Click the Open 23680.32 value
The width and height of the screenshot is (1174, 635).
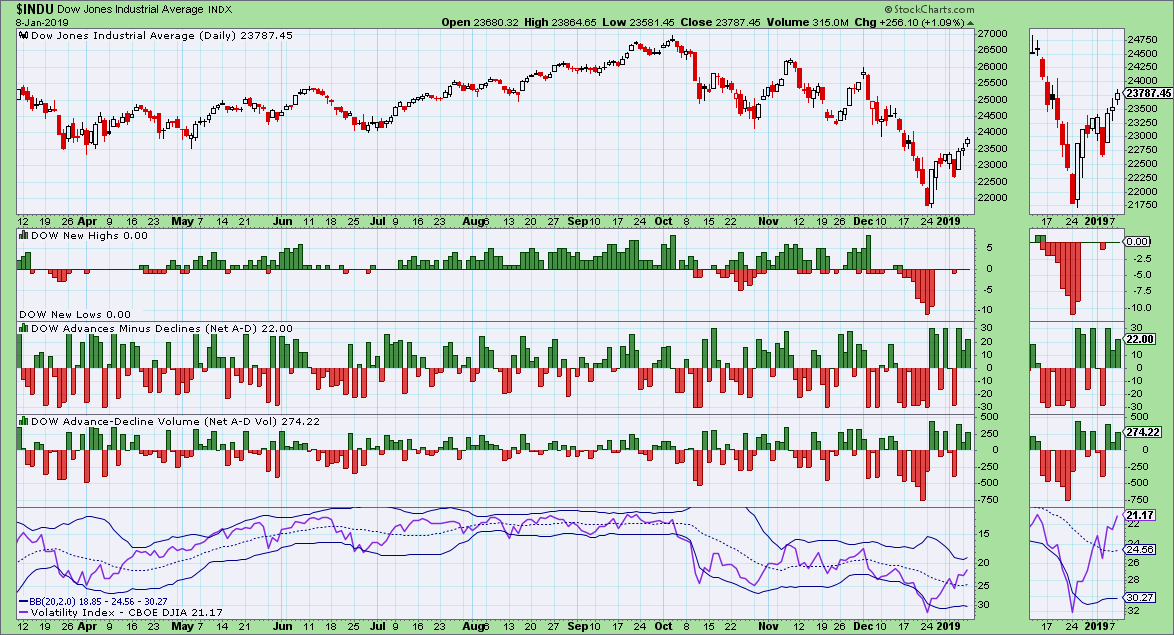click(x=479, y=22)
